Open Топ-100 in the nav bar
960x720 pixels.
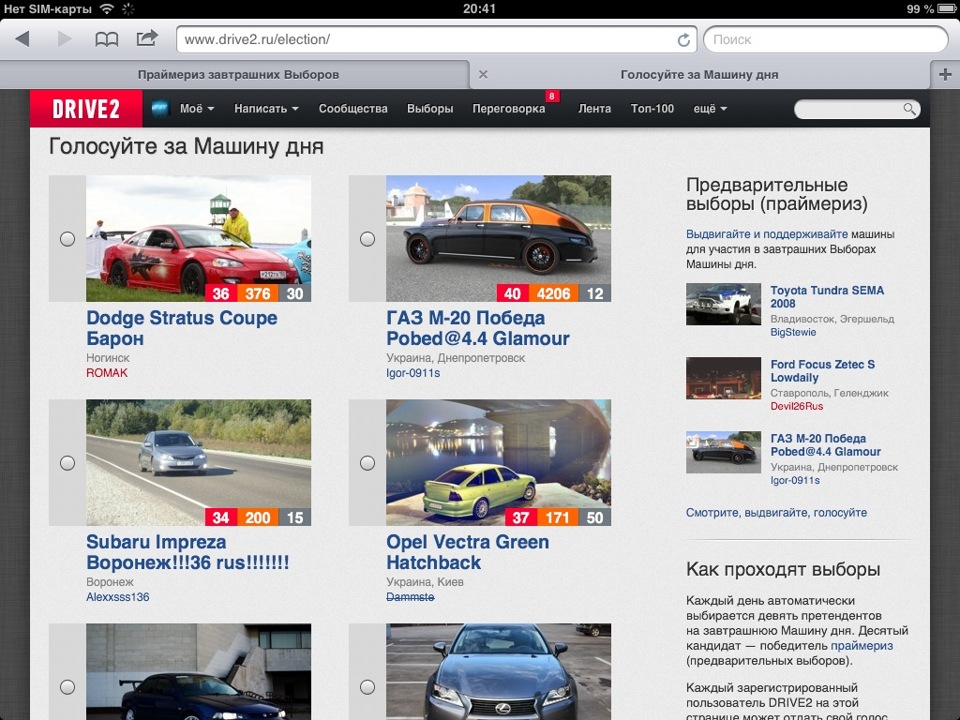click(x=652, y=109)
